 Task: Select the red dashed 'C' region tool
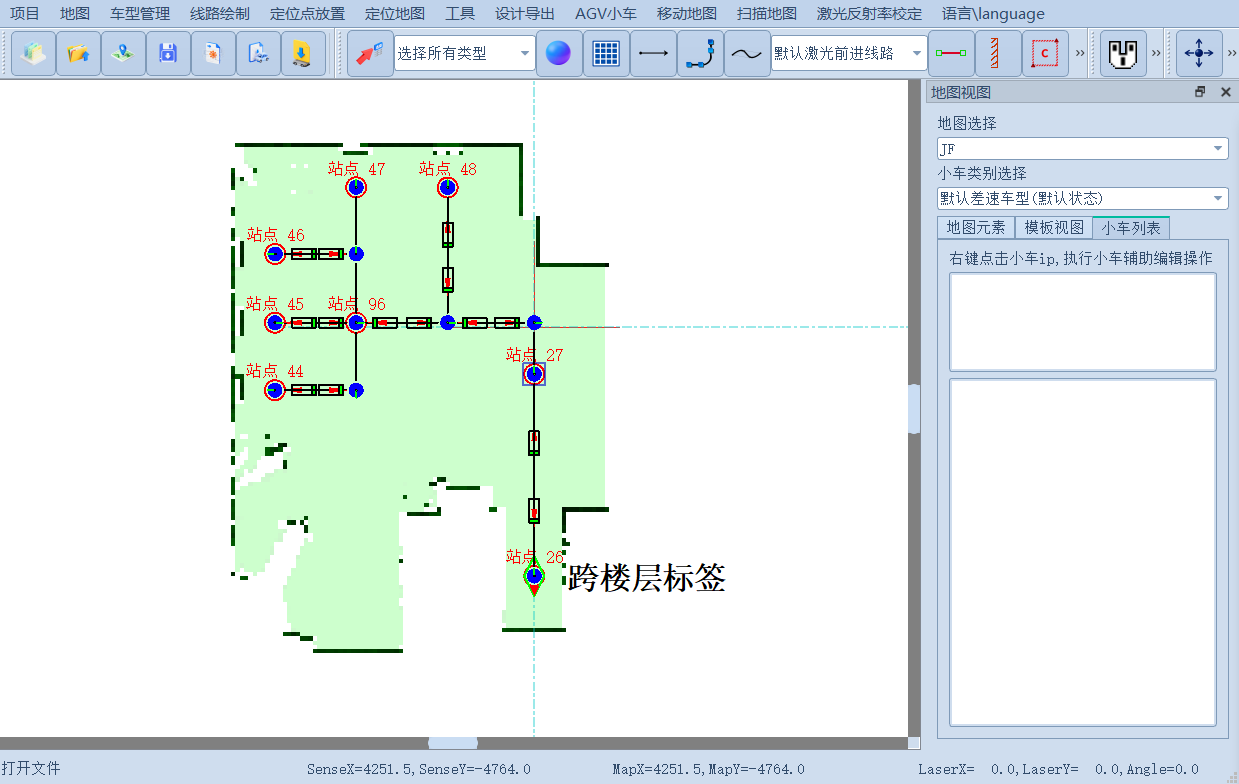1043,53
